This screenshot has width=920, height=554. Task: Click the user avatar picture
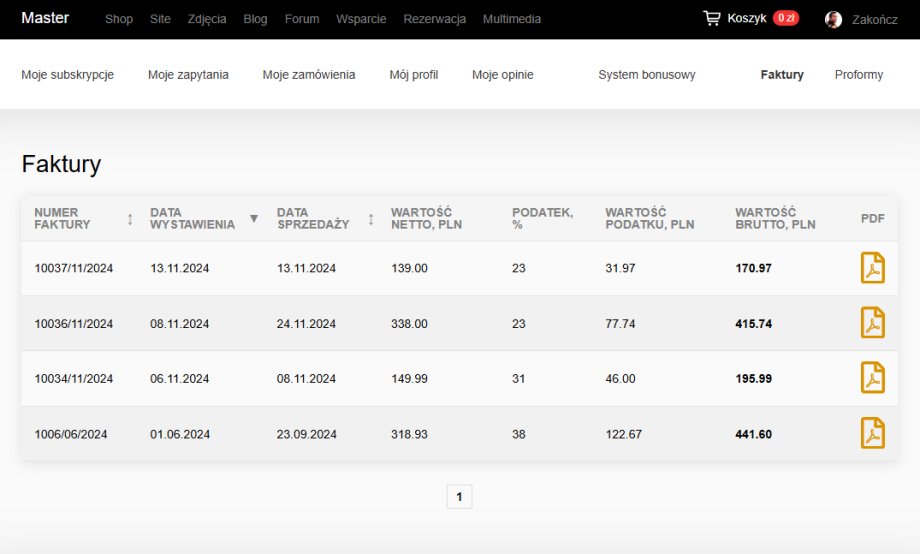pyautogui.click(x=833, y=19)
